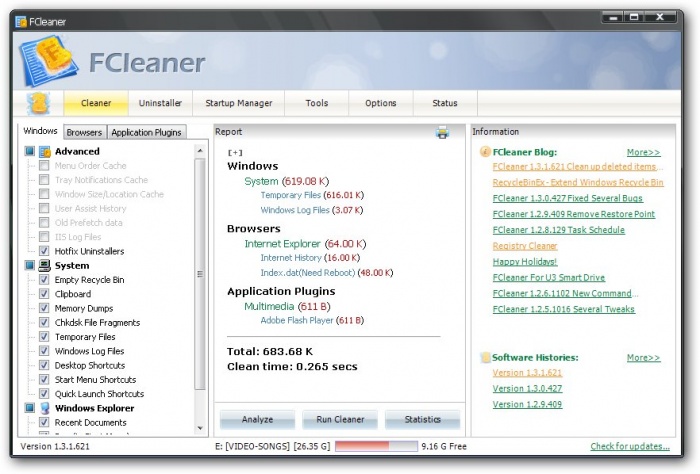Viewport: 700px width, 474px height.
Task: Open the FCleaner Blog More>> link
Action: 643,152
